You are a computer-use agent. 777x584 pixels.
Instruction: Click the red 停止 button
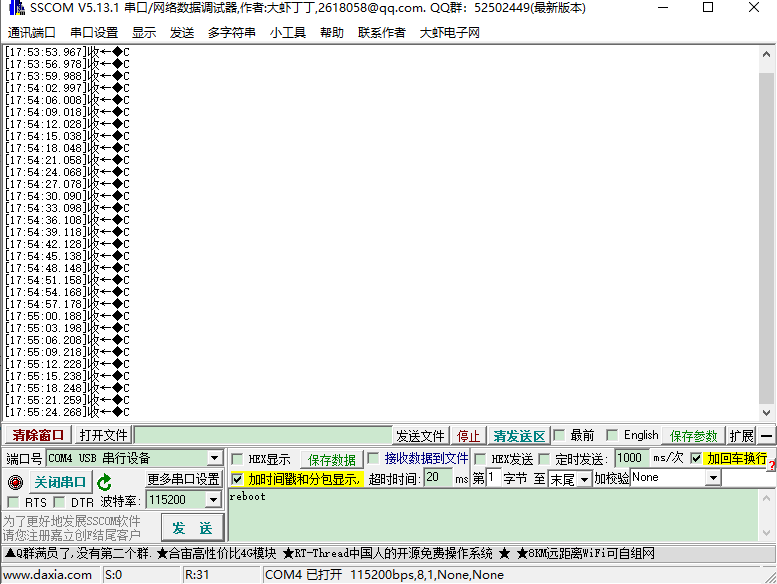(468, 436)
